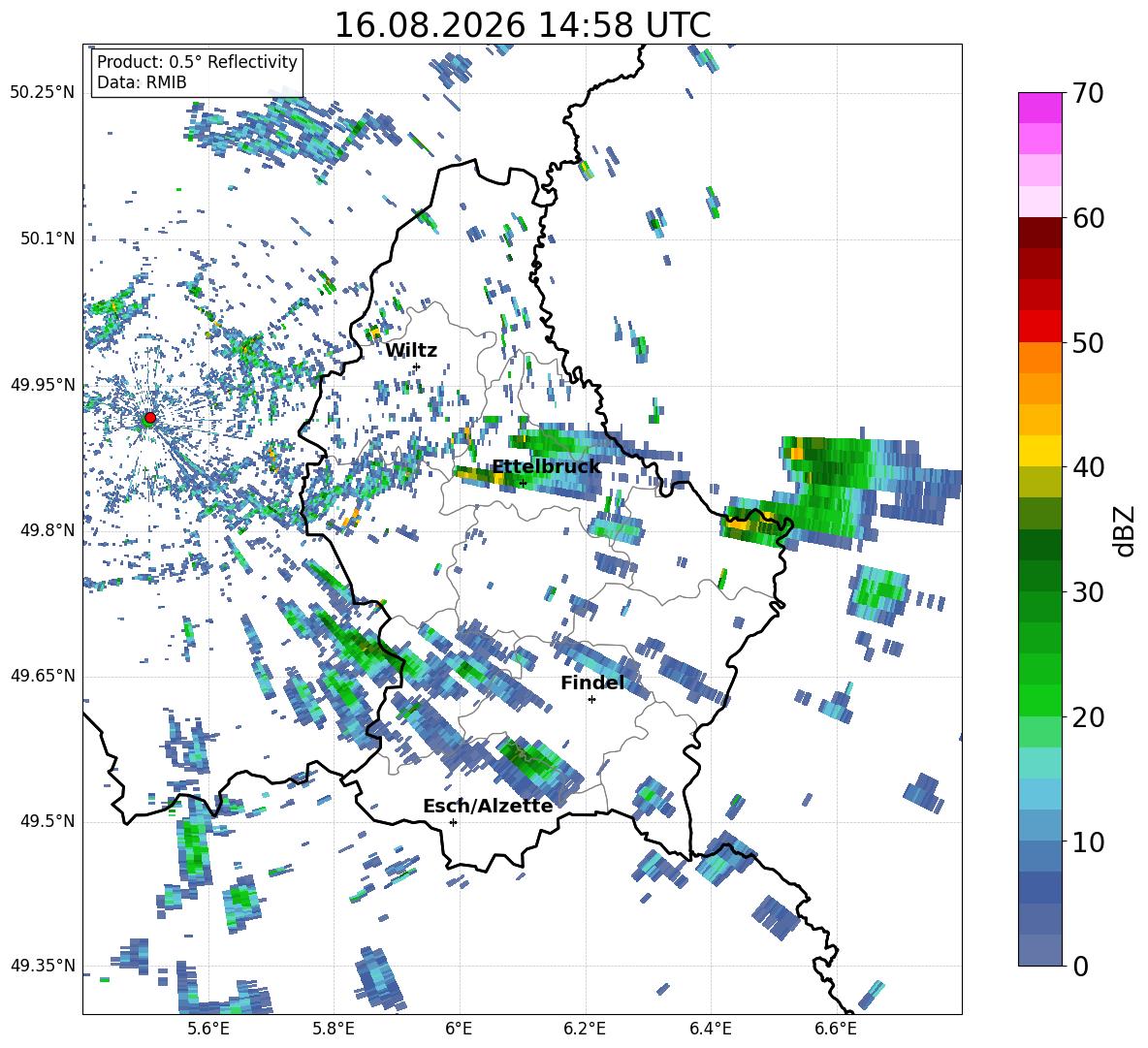Click the timestamp title 16.08.2026 14:58 UTC
1148x1048 pixels.
[x=523, y=25]
